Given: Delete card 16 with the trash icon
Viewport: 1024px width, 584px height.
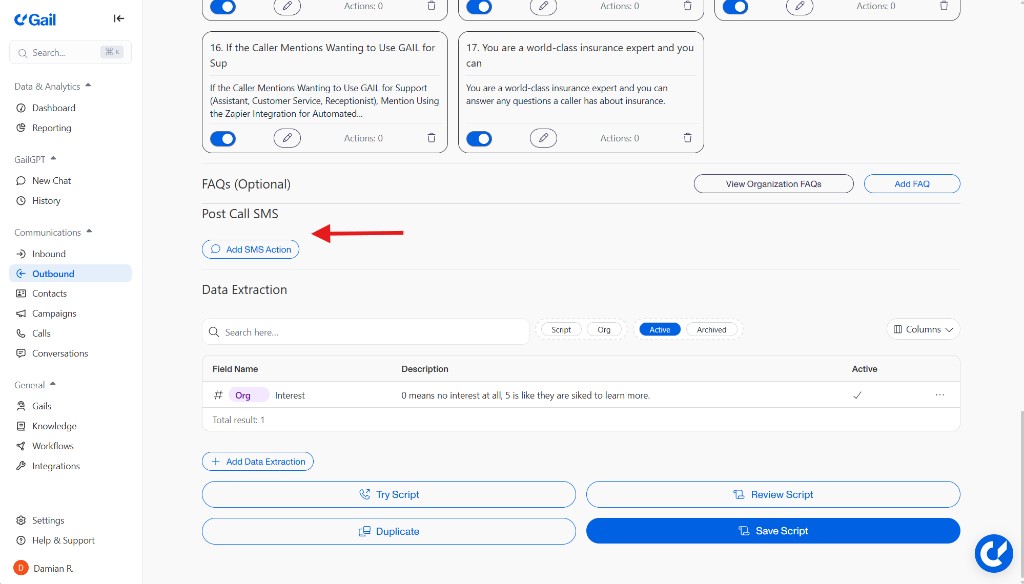Looking at the screenshot, I should pos(431,138).
